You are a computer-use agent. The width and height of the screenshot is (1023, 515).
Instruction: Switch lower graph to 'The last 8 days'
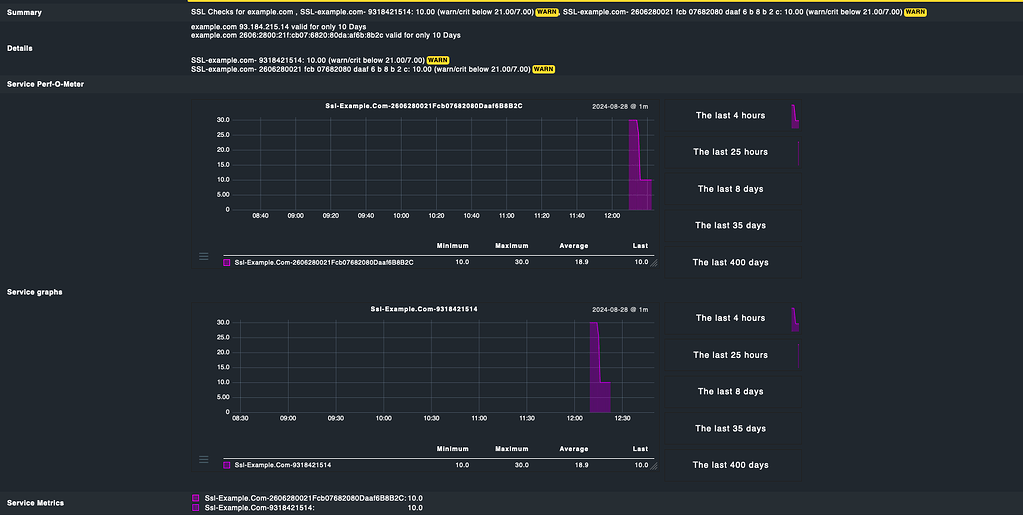point(730,392)
